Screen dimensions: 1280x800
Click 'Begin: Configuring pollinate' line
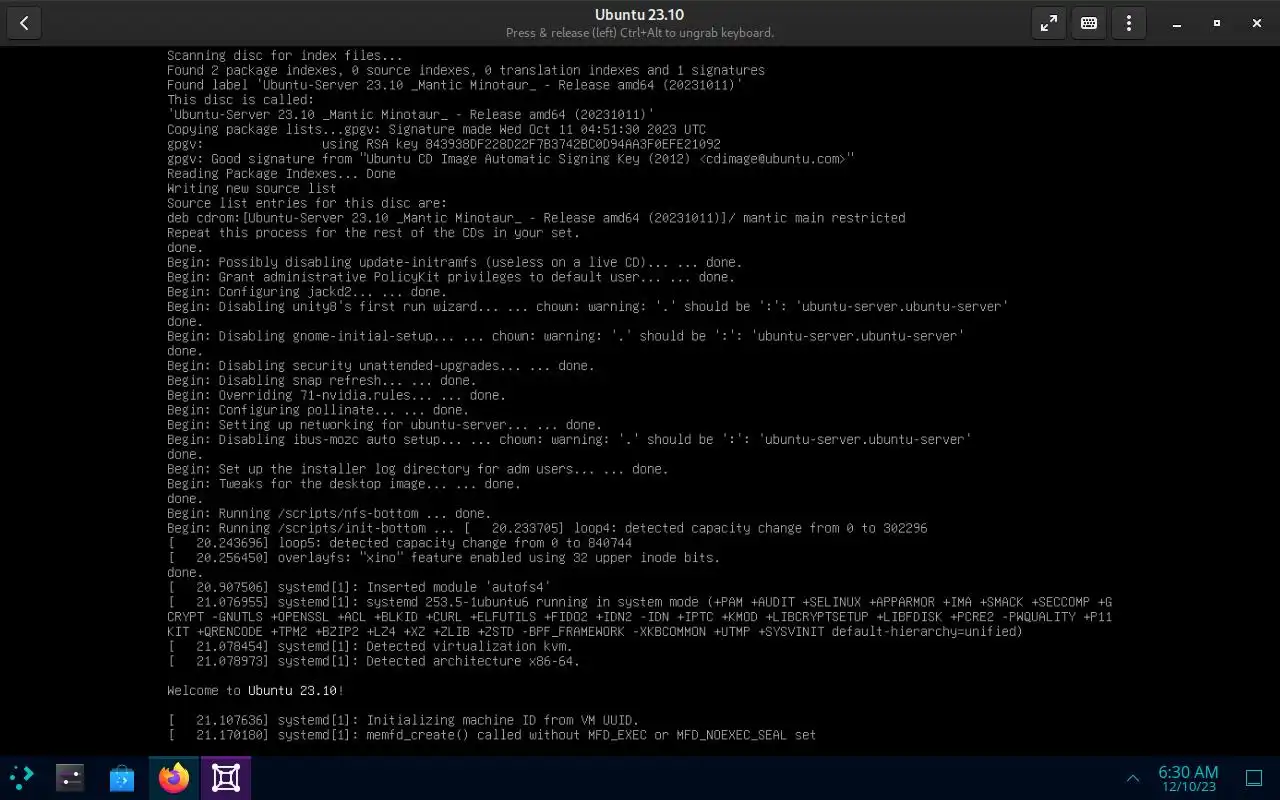click(318, 410)
